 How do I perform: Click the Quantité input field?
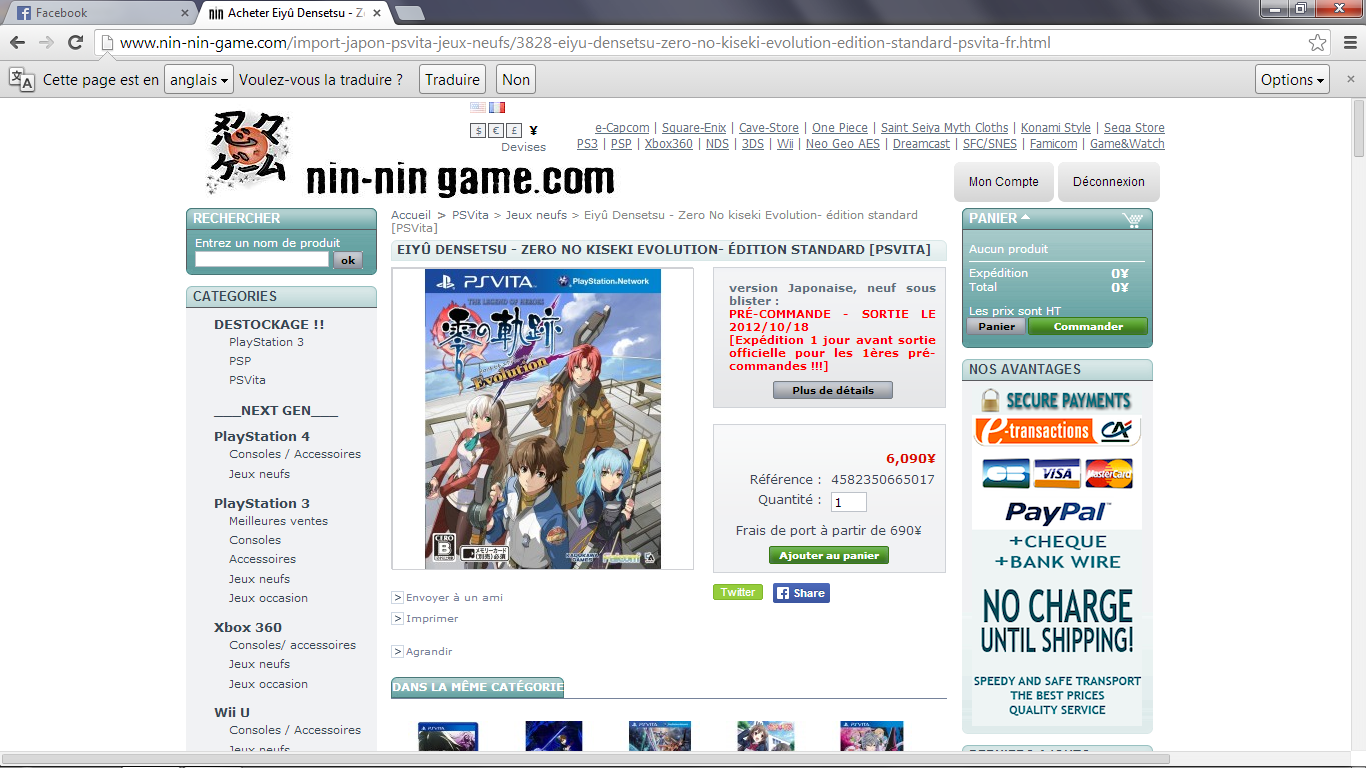click(x=849, y=502)
